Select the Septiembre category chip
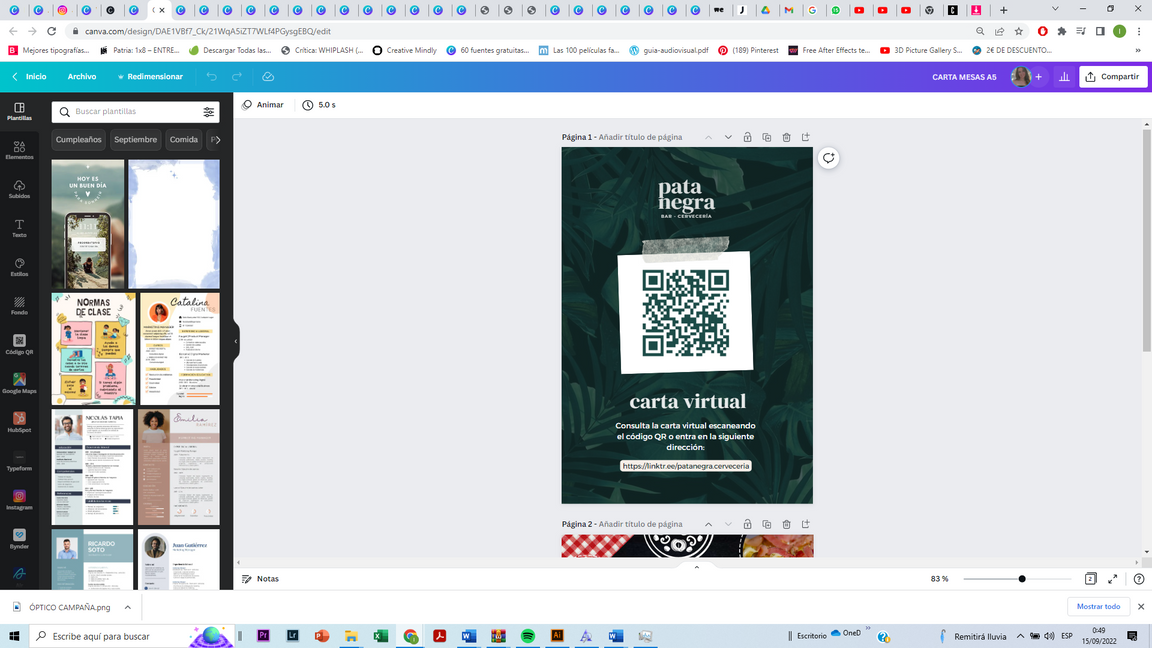Screen dimensions: 1152x648 click(x=135, y=140)
